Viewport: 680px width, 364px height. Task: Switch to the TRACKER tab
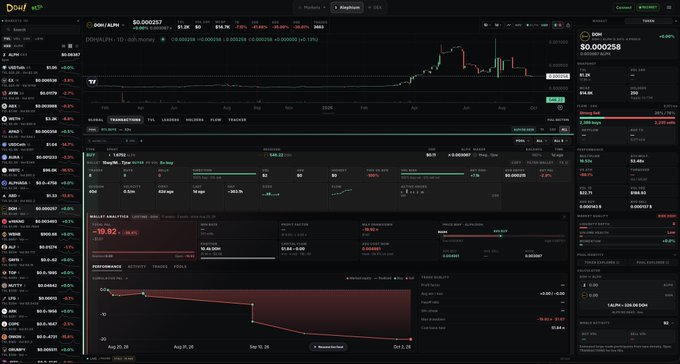coord(237,120)
